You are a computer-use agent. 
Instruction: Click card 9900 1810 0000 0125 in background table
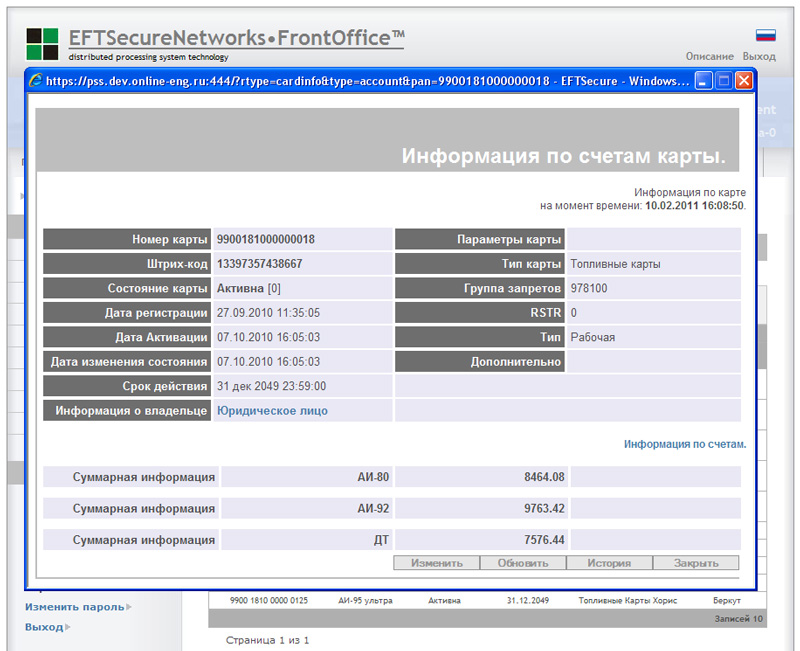[269, 600]
